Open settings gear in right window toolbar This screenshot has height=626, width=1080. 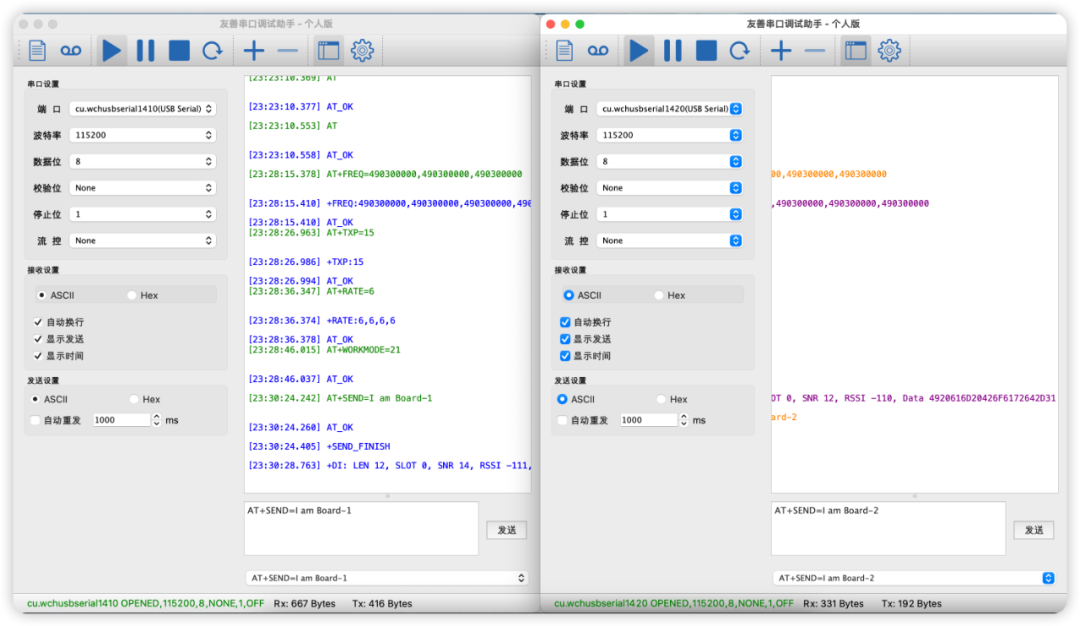click(889, 51)
